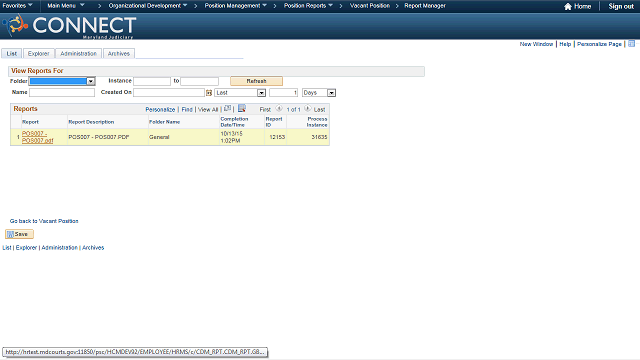Show the next row arrow icon
The width and height of the screenshot is (640, 360).
(307, 109)
